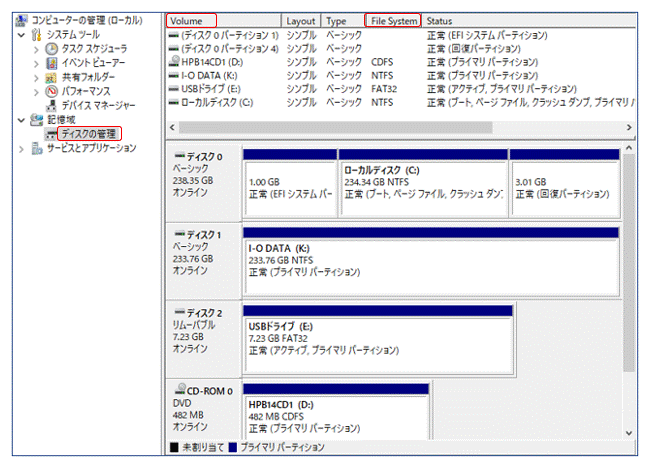Viewport: 651px width, 466px height.
Task: Click the Services and Applications icon
Action: pos(37,148)
